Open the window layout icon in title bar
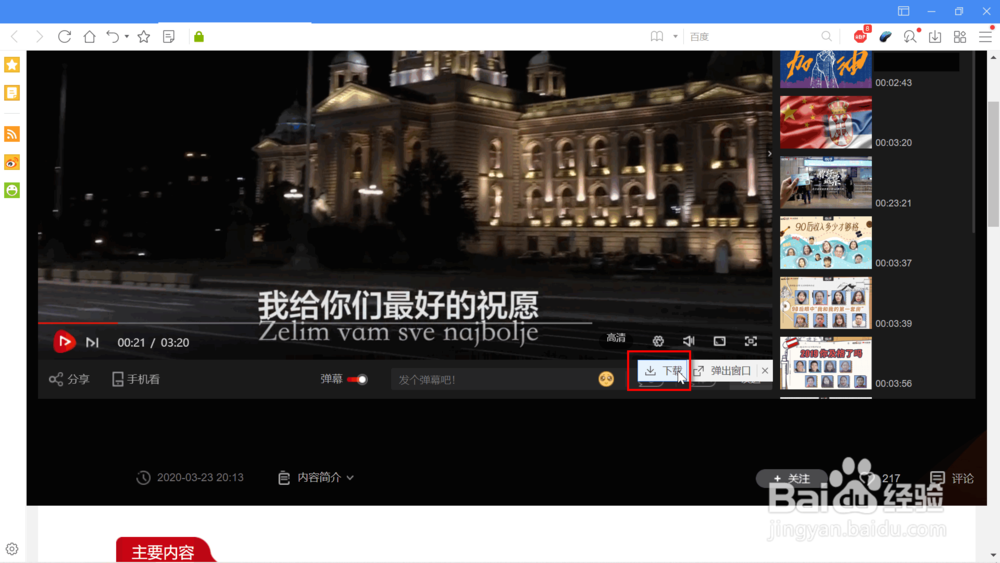 pyautogui.click(x=904, y=11)
